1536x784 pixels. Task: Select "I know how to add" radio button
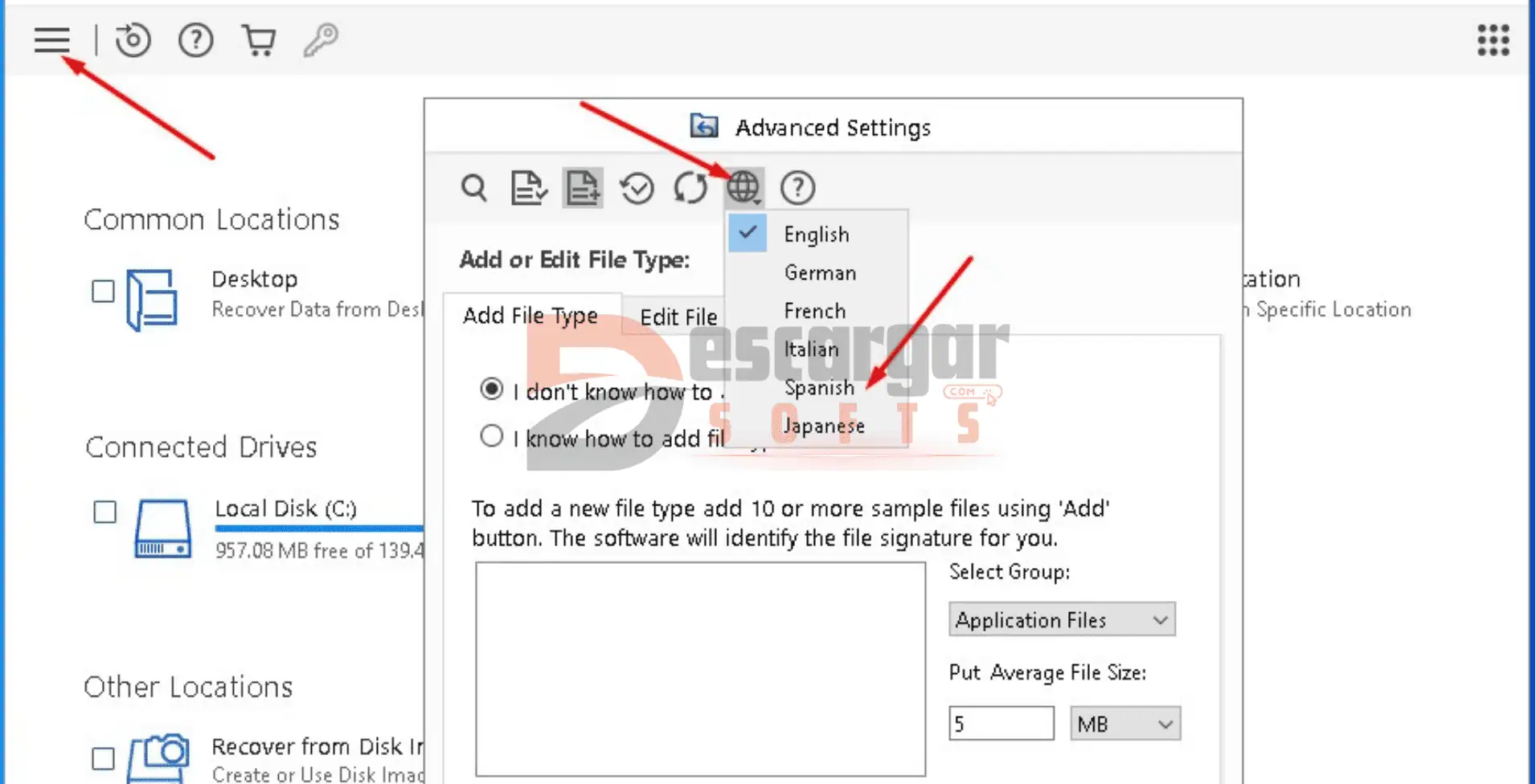tap(491, 436)
